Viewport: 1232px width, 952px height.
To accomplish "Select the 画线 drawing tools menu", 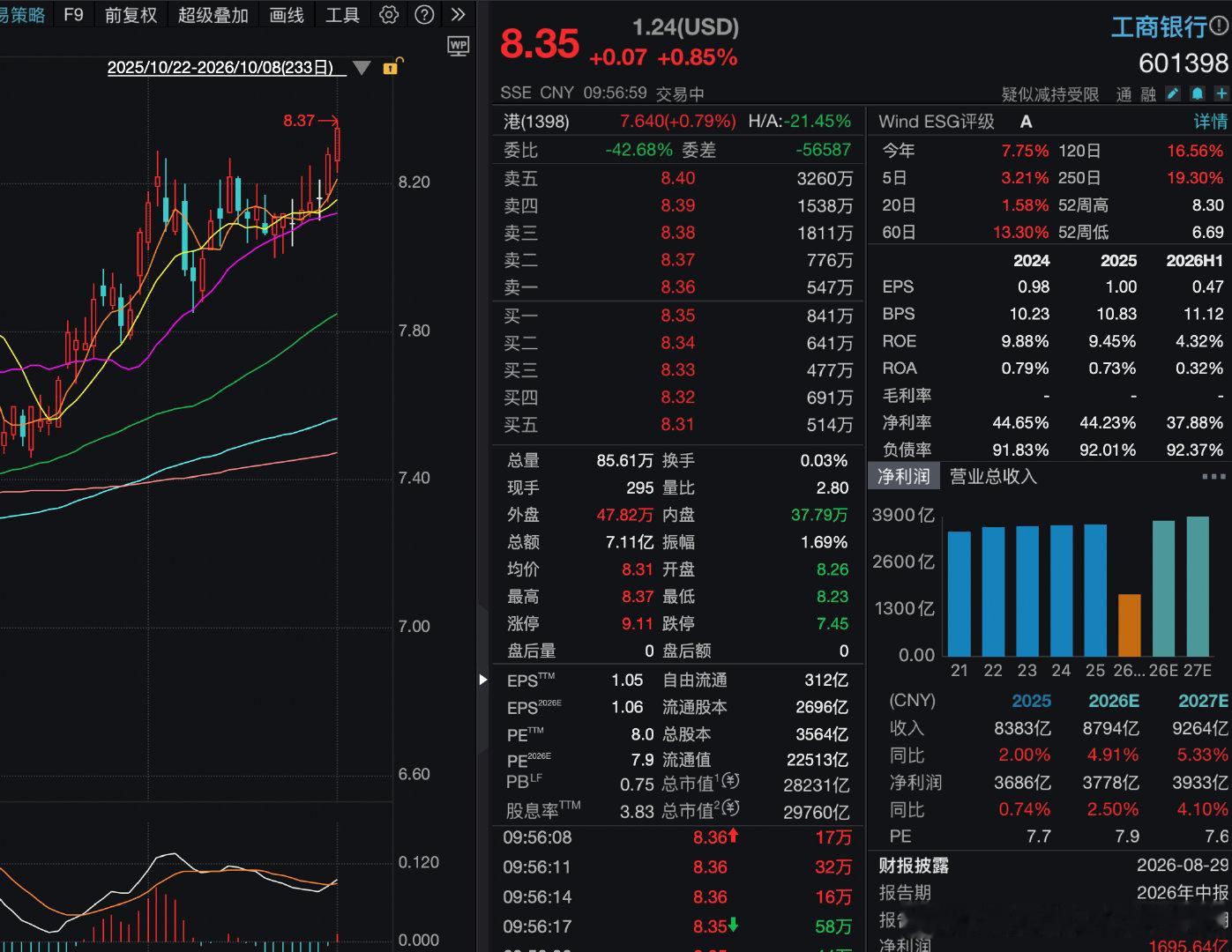I will [287, 15].
